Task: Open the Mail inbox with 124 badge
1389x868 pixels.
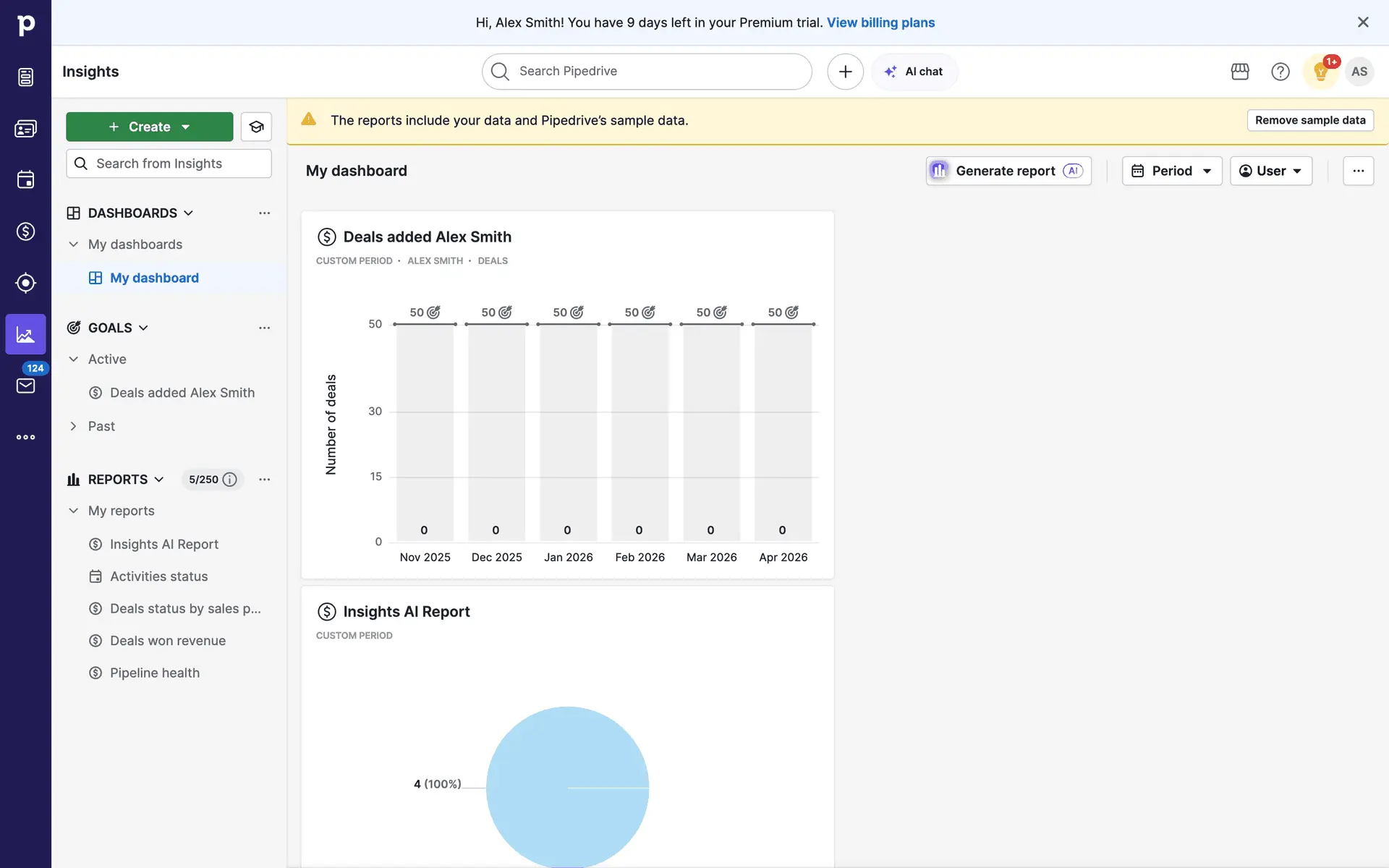Action: [25, 385]
